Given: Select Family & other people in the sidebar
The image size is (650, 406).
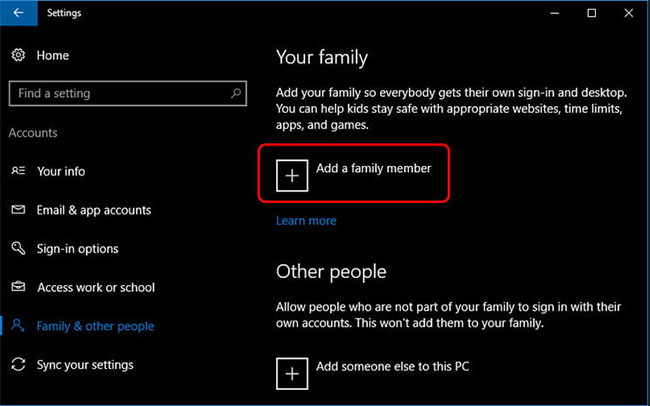Looking at the screenshot, I should tap(95, 326).
